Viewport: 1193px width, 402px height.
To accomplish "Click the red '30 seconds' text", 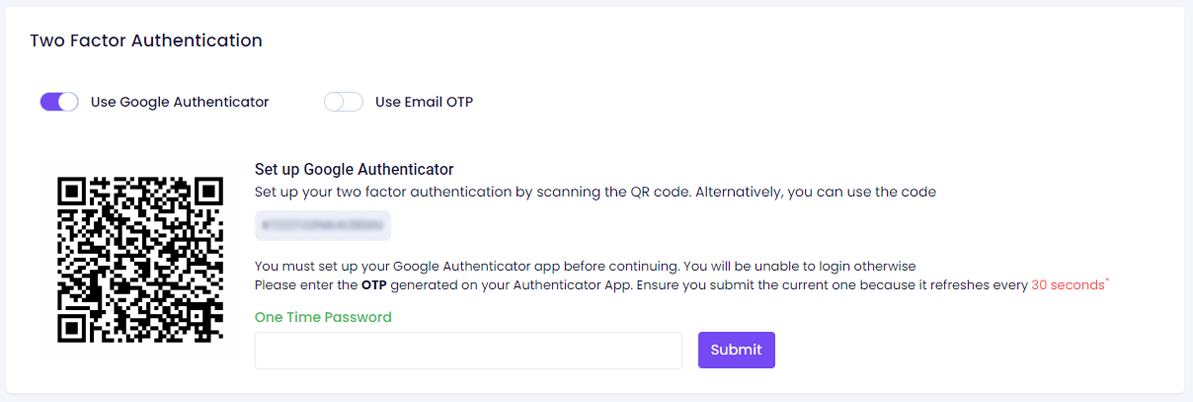I will 1066,285.
